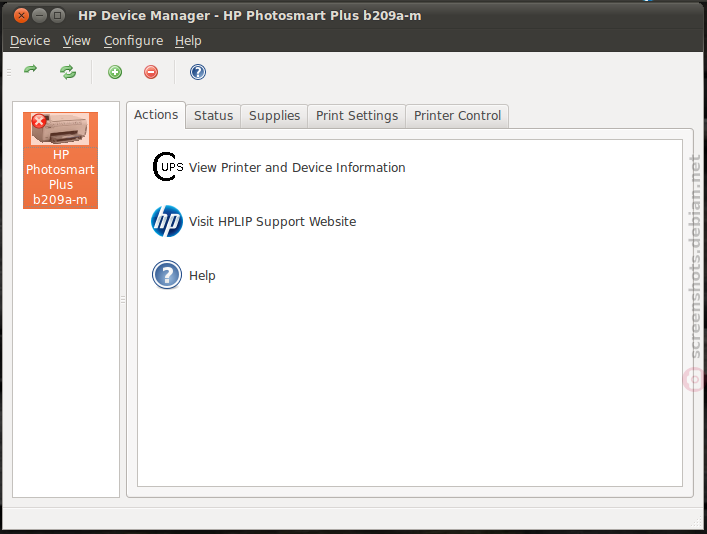The width and height of the screenshot is (707, 534).
Task: Open the blue question mark toolbar help
Action: click(197, 72)
